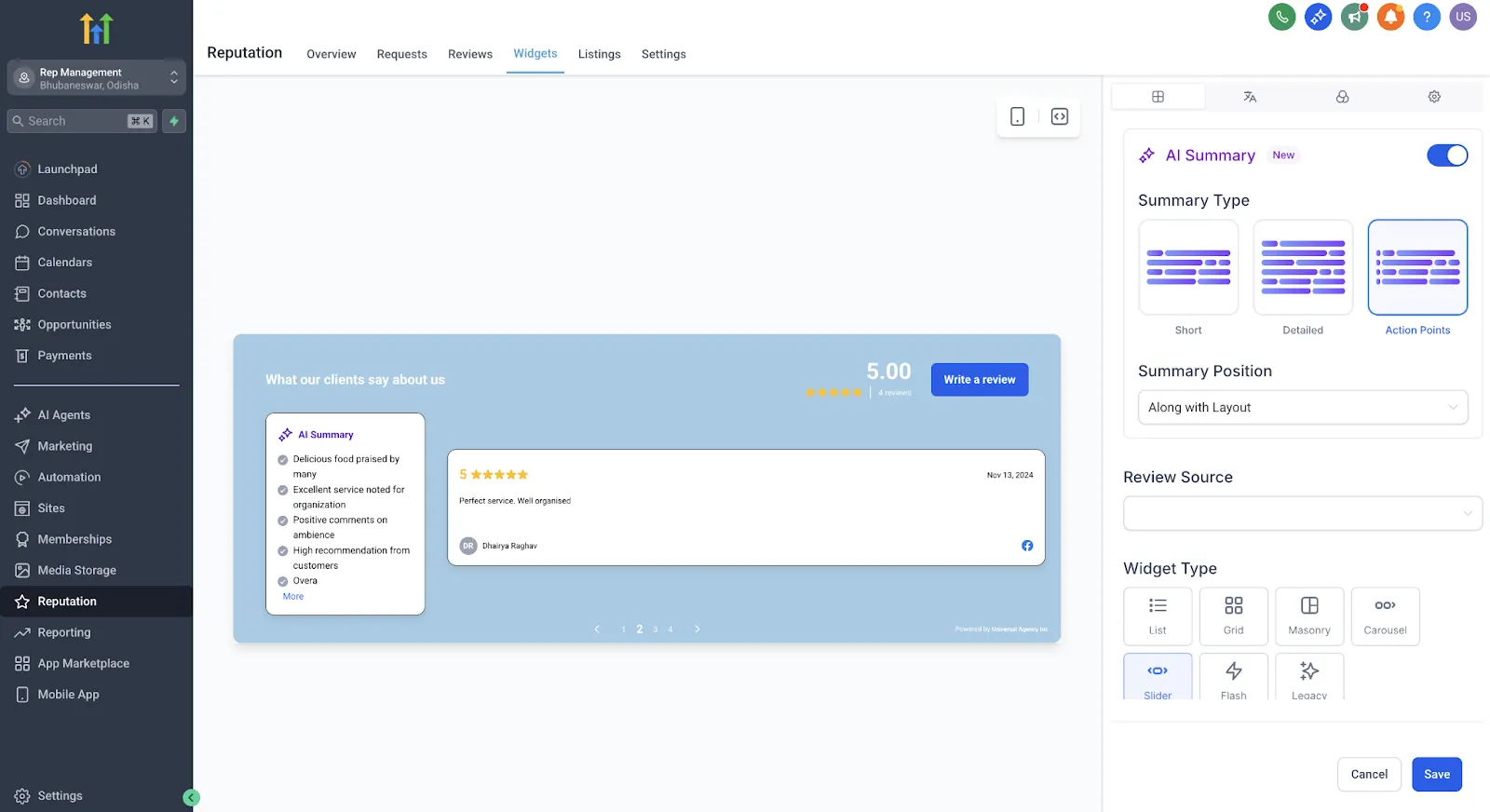Screen dimensions: 1490x812
Task: Select the Slider widget type
Action: [1158, 677]
